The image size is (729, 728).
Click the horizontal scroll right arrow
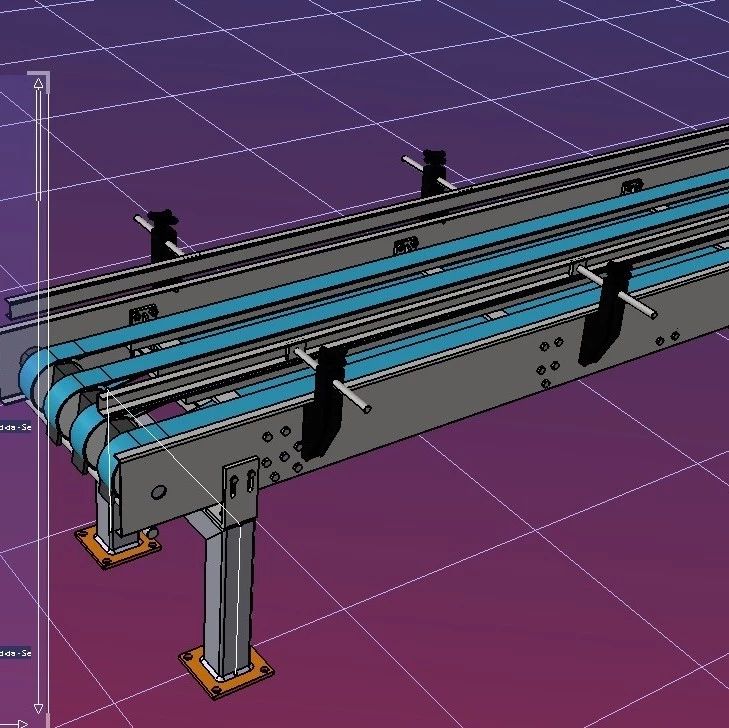point(22,723)
